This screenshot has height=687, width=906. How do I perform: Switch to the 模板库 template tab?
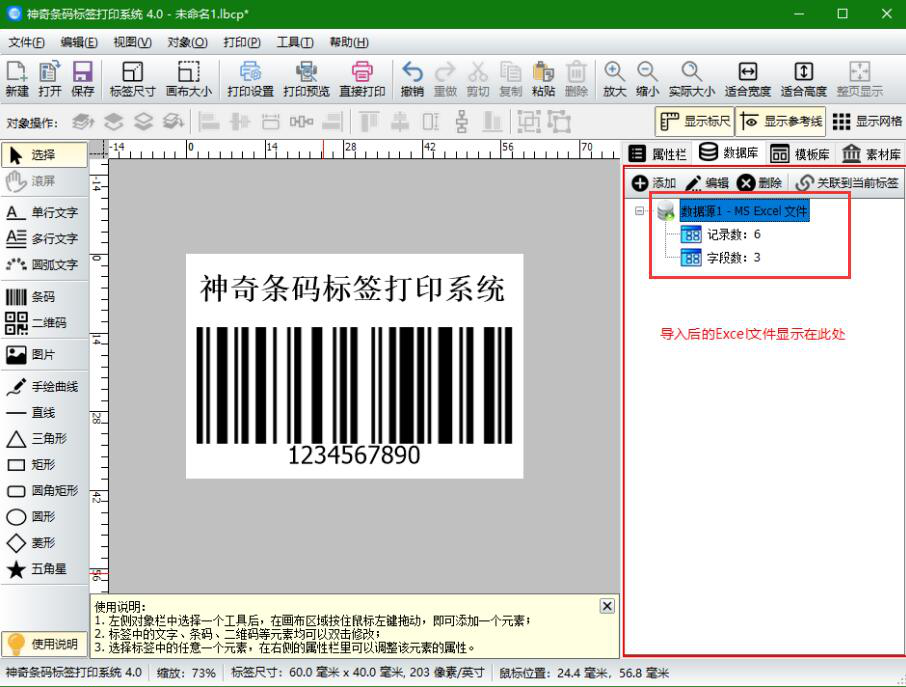click(809, 152)
